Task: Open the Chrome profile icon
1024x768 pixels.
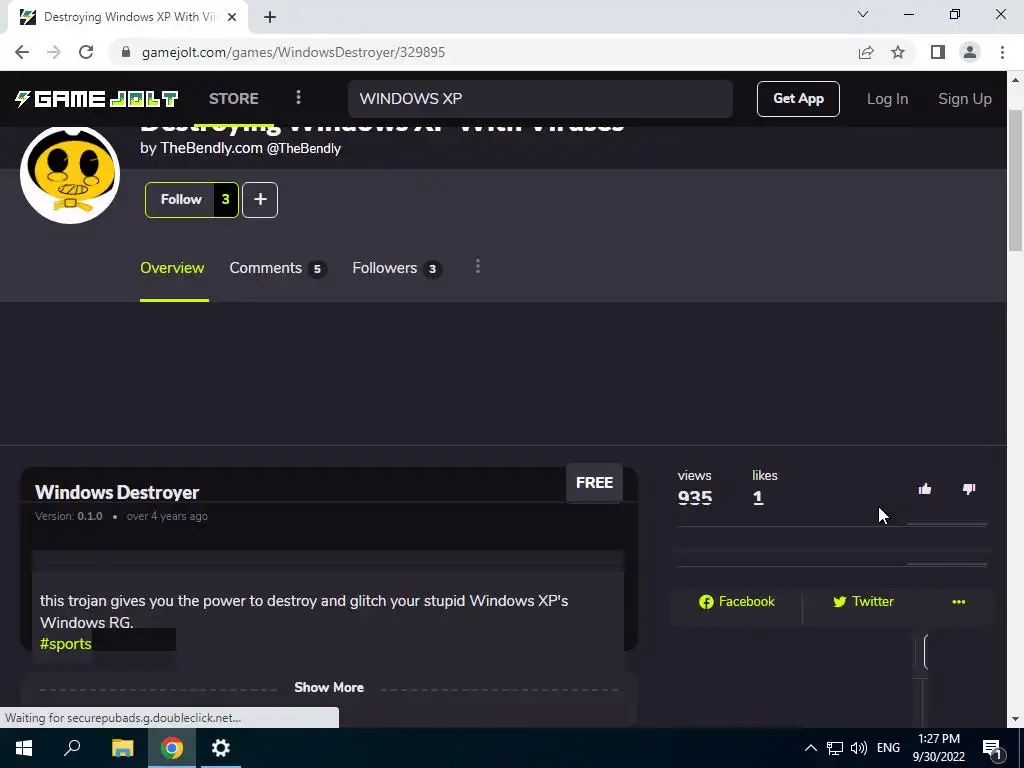Action: point(970,52)
